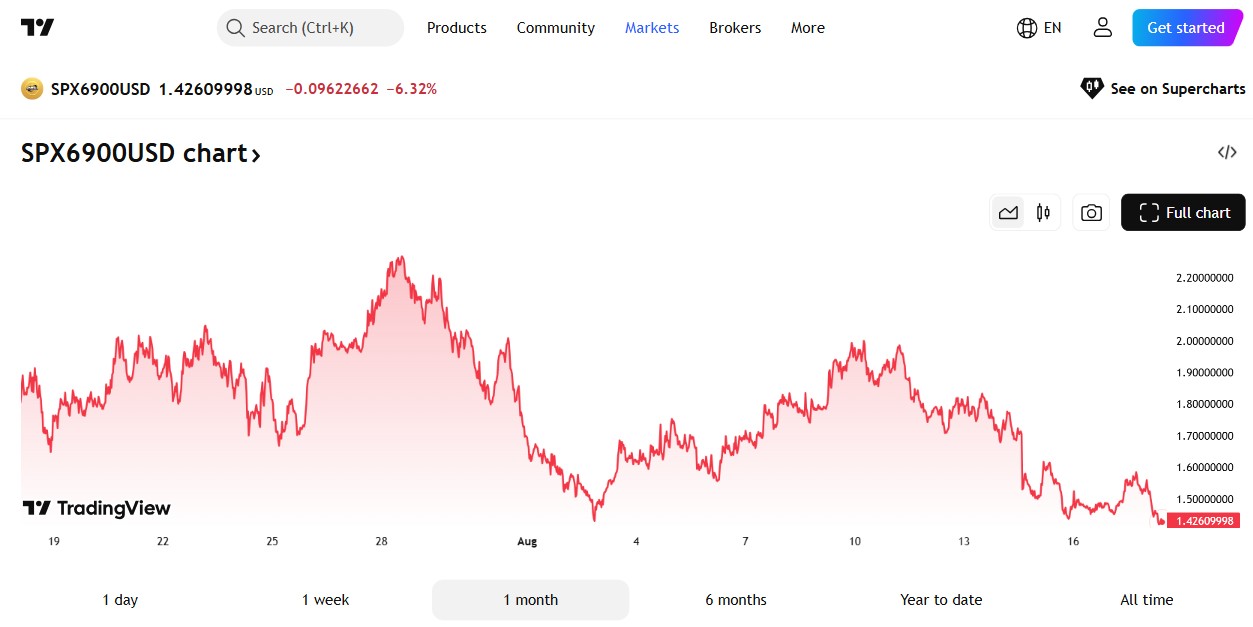Image resolution: width=1253 pixels, height=627 pixels.
Task: Open the user profile icon
Action: (x=1103, y=28)
